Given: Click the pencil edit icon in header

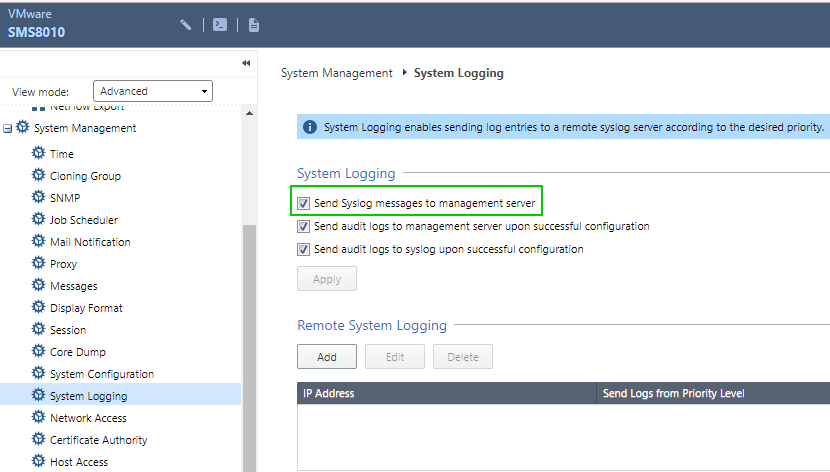Looking at the screenshot, I should tap(186, 24).
